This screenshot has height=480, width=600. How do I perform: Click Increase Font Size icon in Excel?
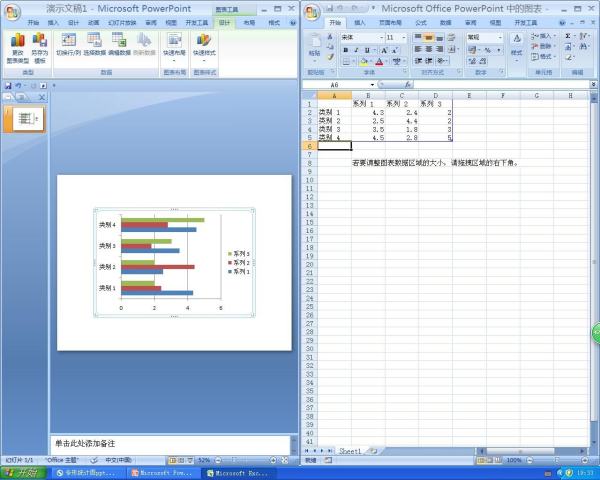pos(384,50)
